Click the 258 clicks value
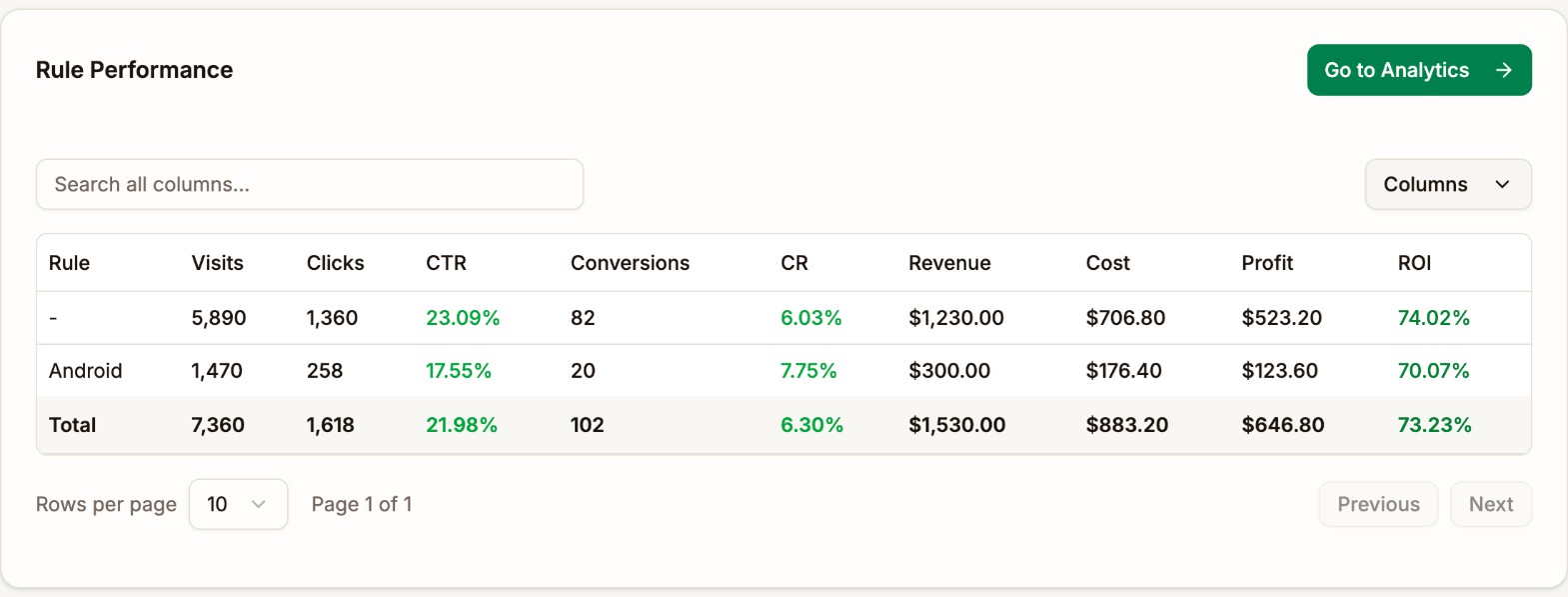Image resolution: width=1568 pixels, height=597 pixels. point(324,371)
